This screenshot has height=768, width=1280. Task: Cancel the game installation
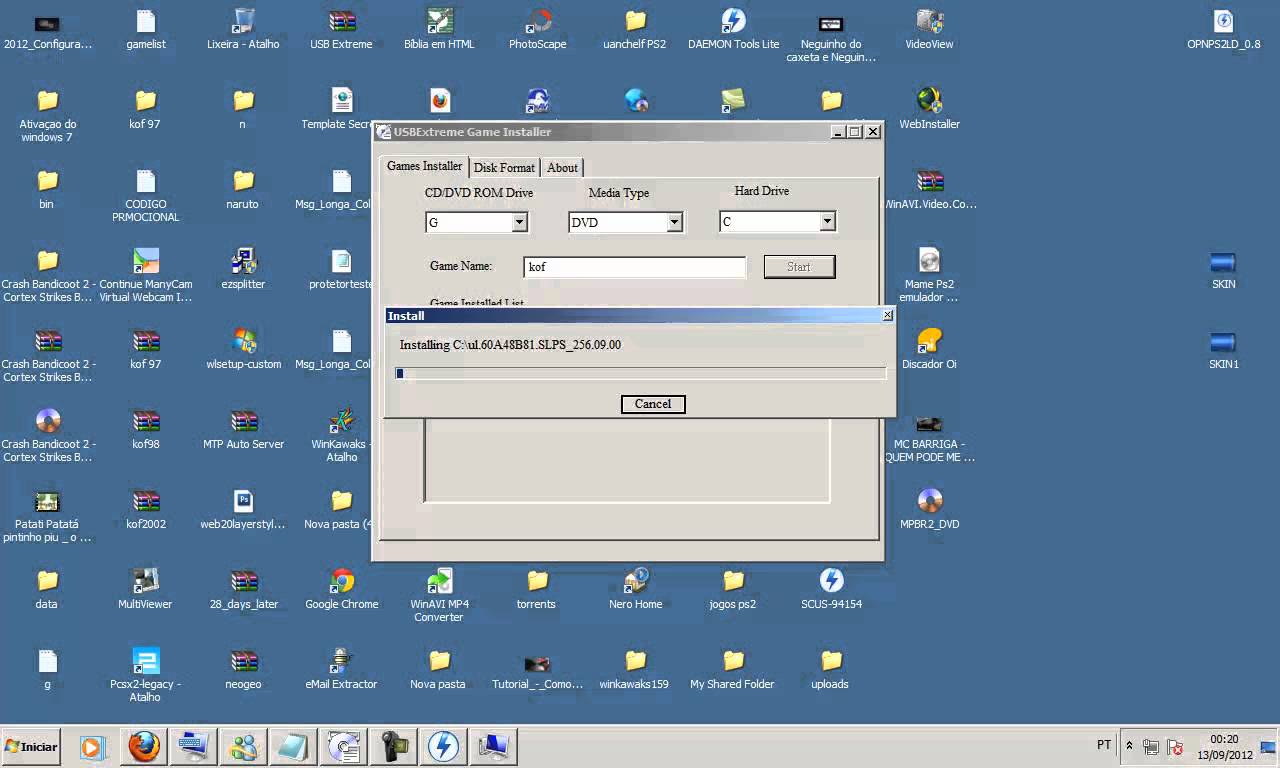[x=653, y=404]
